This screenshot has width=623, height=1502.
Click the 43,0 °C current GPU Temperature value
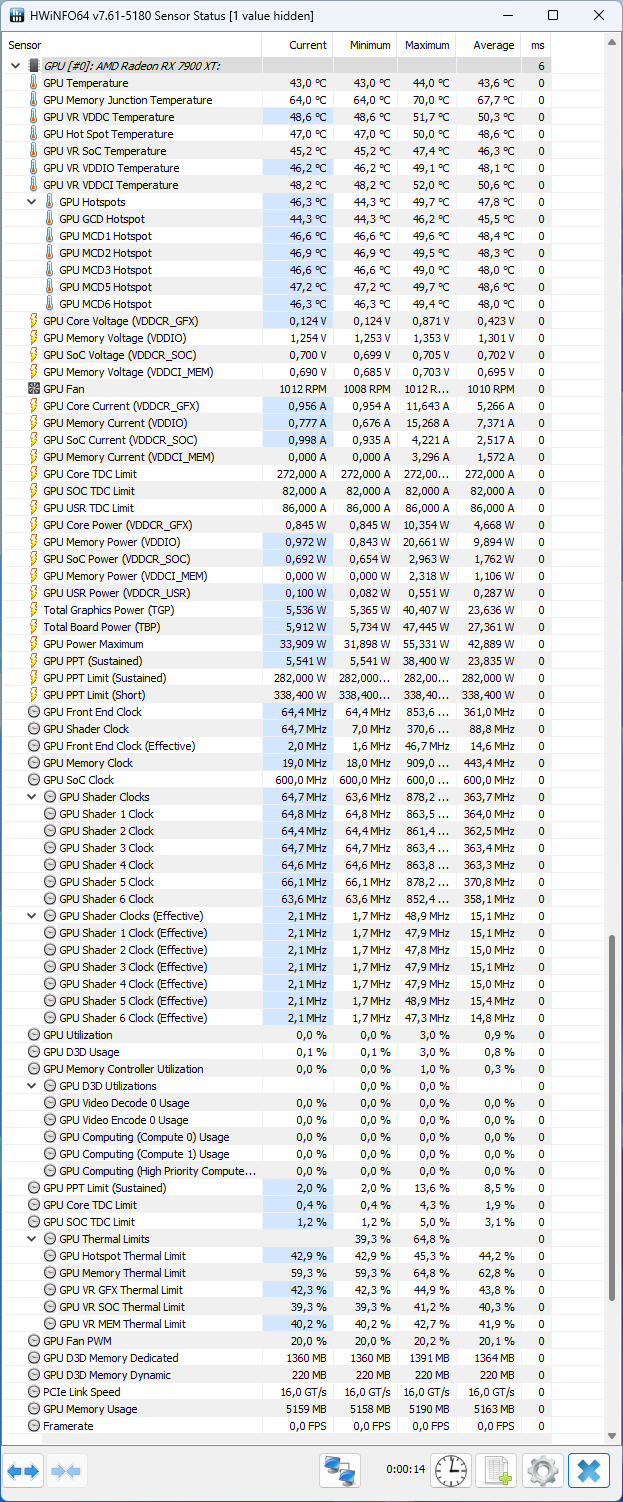point(307,83)
